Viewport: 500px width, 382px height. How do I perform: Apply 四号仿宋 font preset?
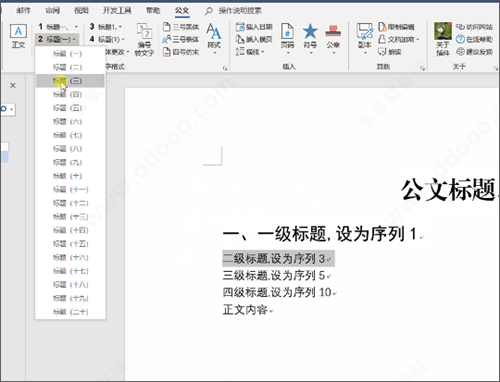[x=181, y=52]
